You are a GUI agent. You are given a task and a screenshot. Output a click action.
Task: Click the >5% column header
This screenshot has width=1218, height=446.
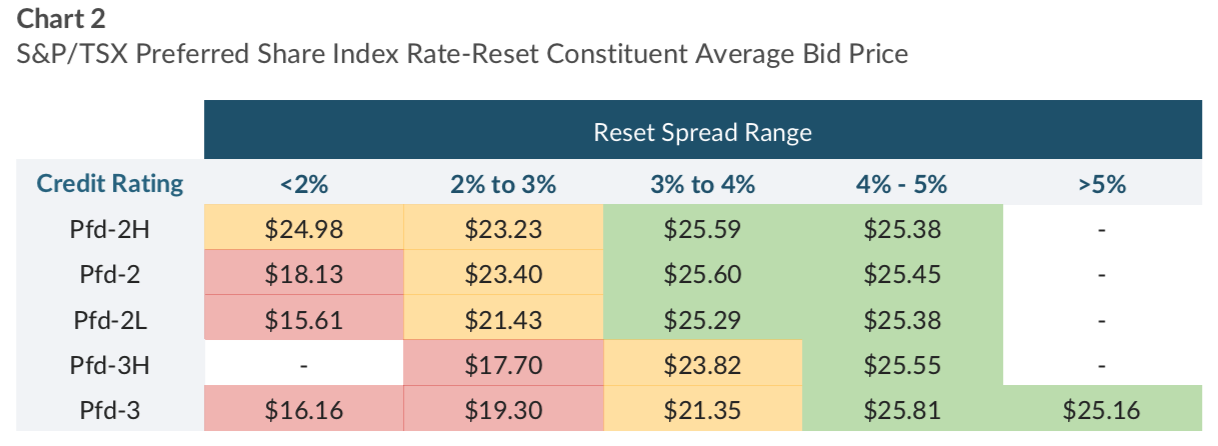pyautogui.click(x=1101, y=184)
